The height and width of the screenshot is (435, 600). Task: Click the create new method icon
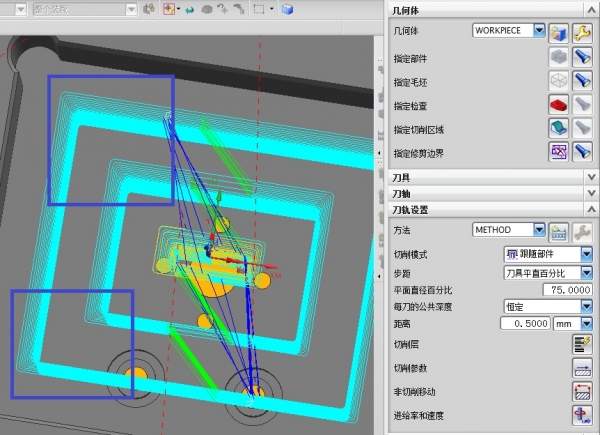tap(558, 232)
